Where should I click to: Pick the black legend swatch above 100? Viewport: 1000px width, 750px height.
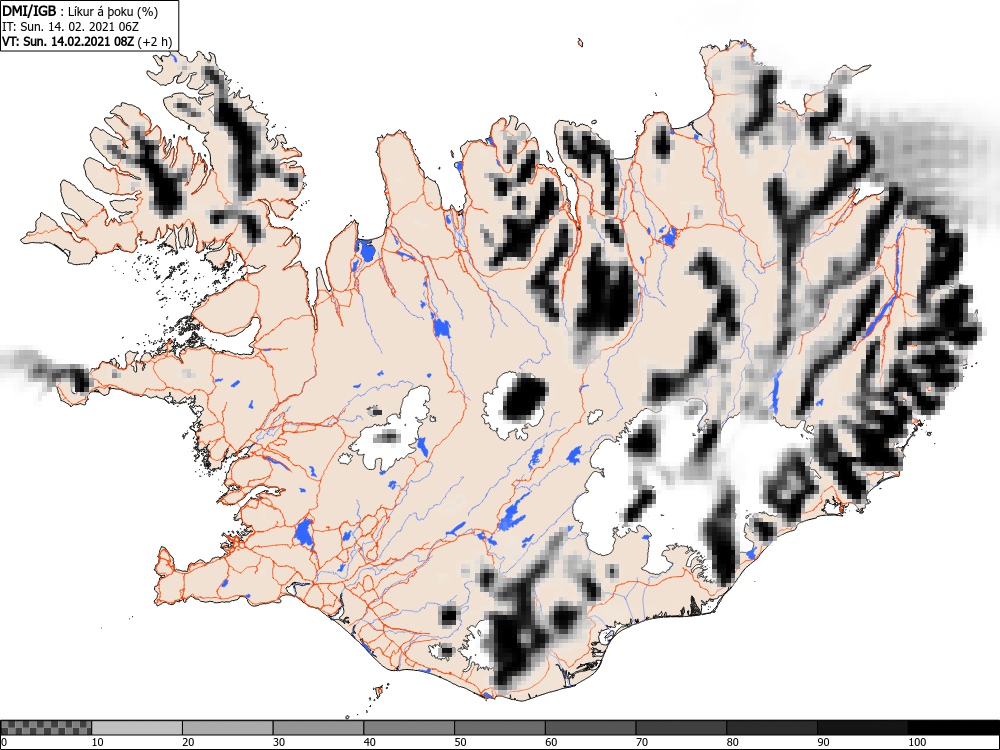953,728
